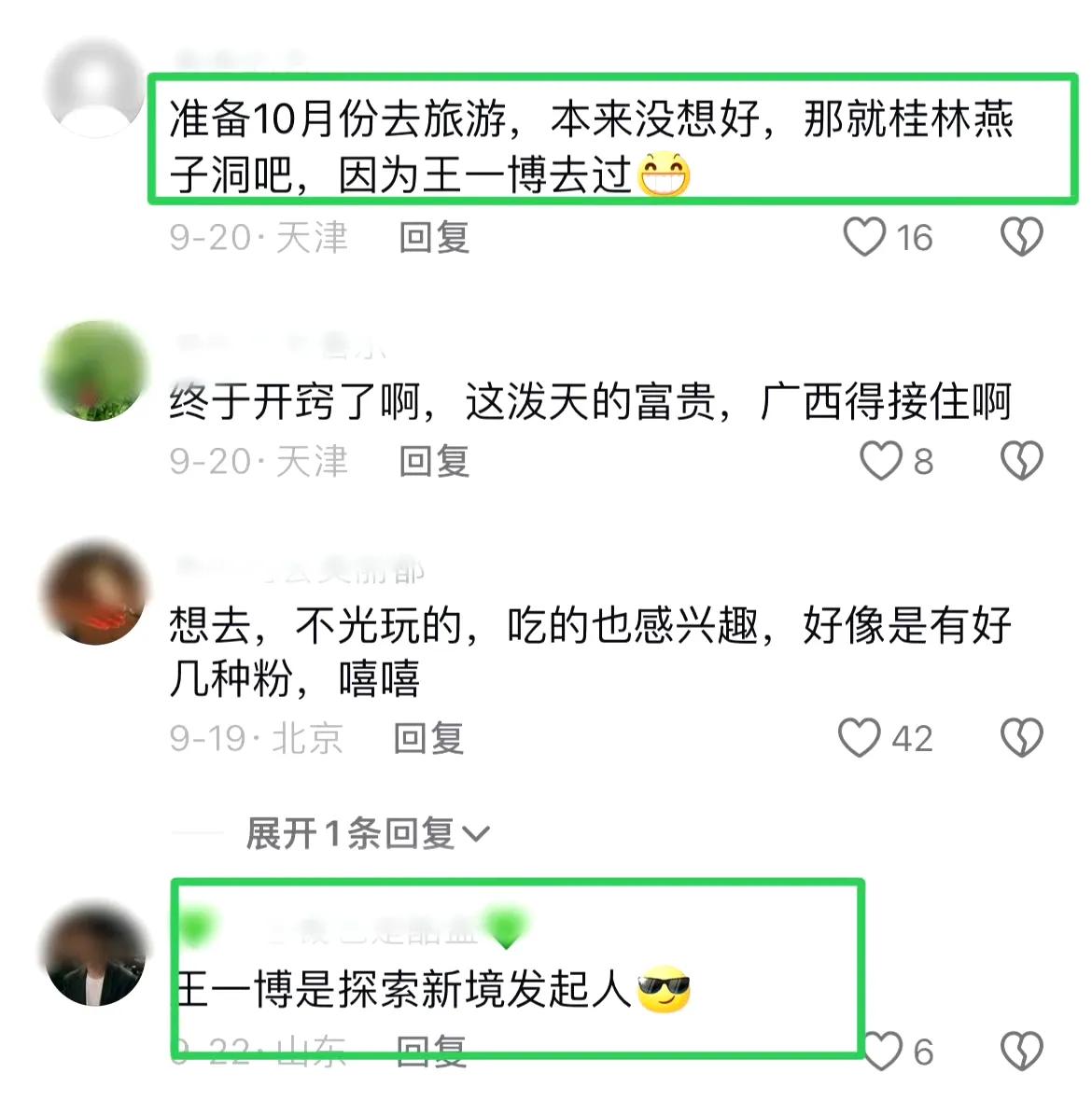Like the 广西得接住啊 comment
Viewport: 1092px width, 1115px height.
pos(881,461)
